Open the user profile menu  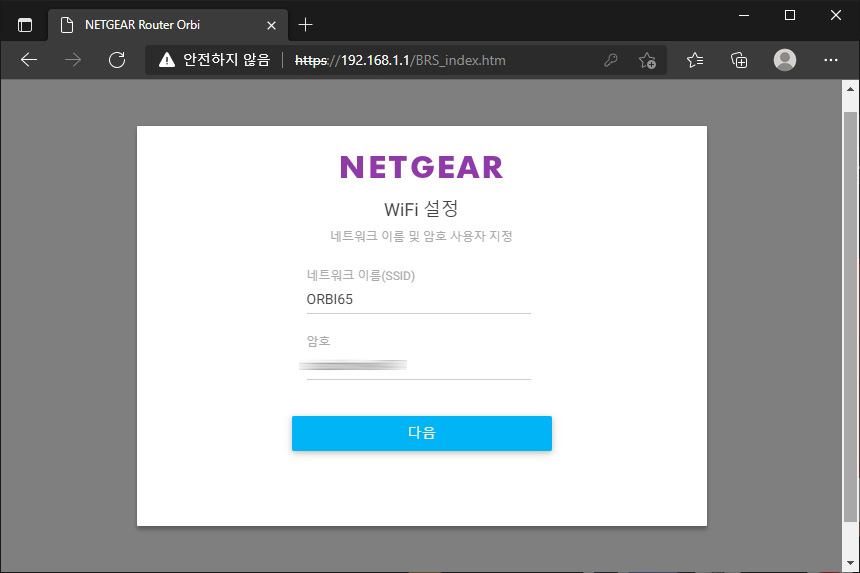pos(785,60)
